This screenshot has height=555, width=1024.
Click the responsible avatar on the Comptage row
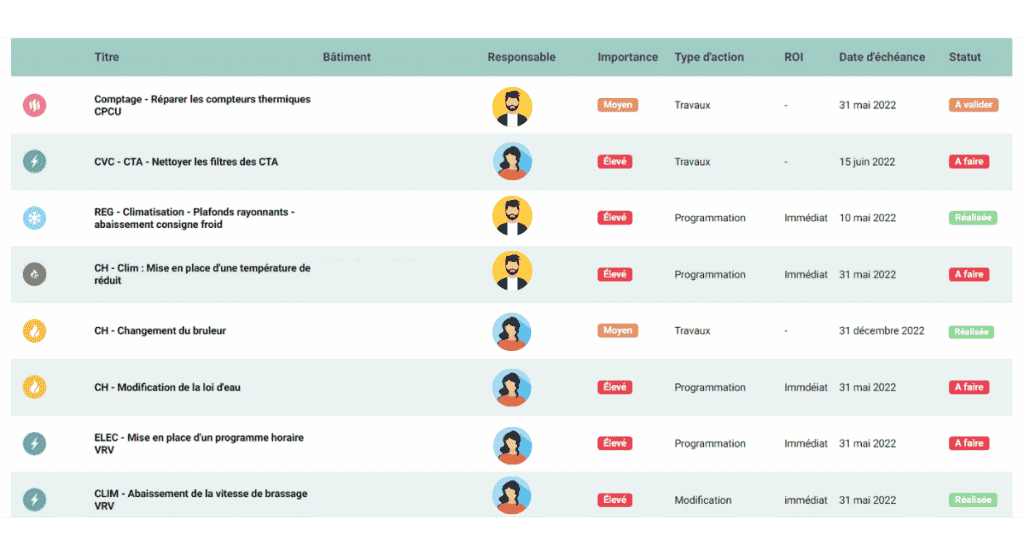coord(512,106)
